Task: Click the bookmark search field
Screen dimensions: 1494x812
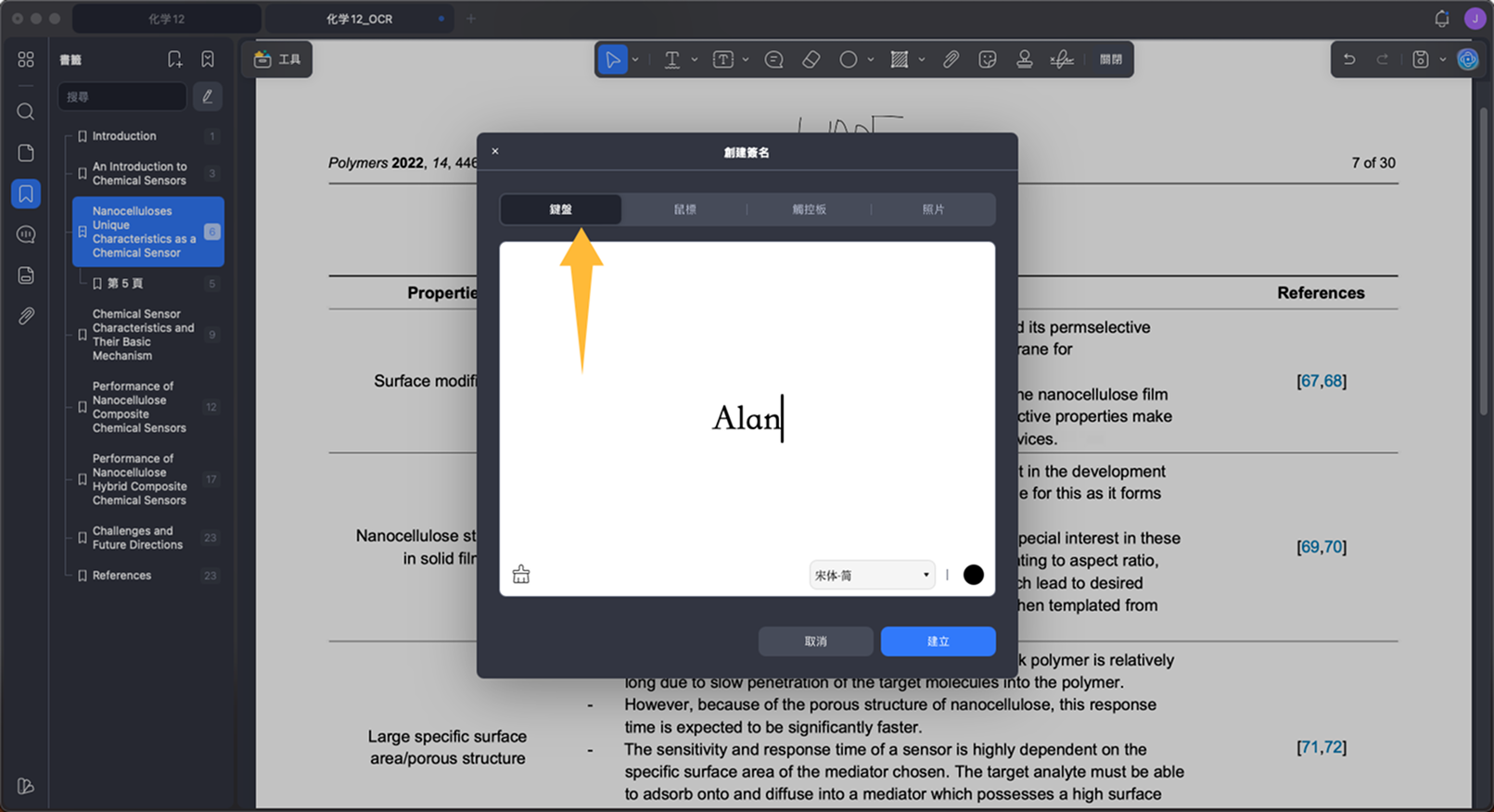Action: [x=122, y=96]
